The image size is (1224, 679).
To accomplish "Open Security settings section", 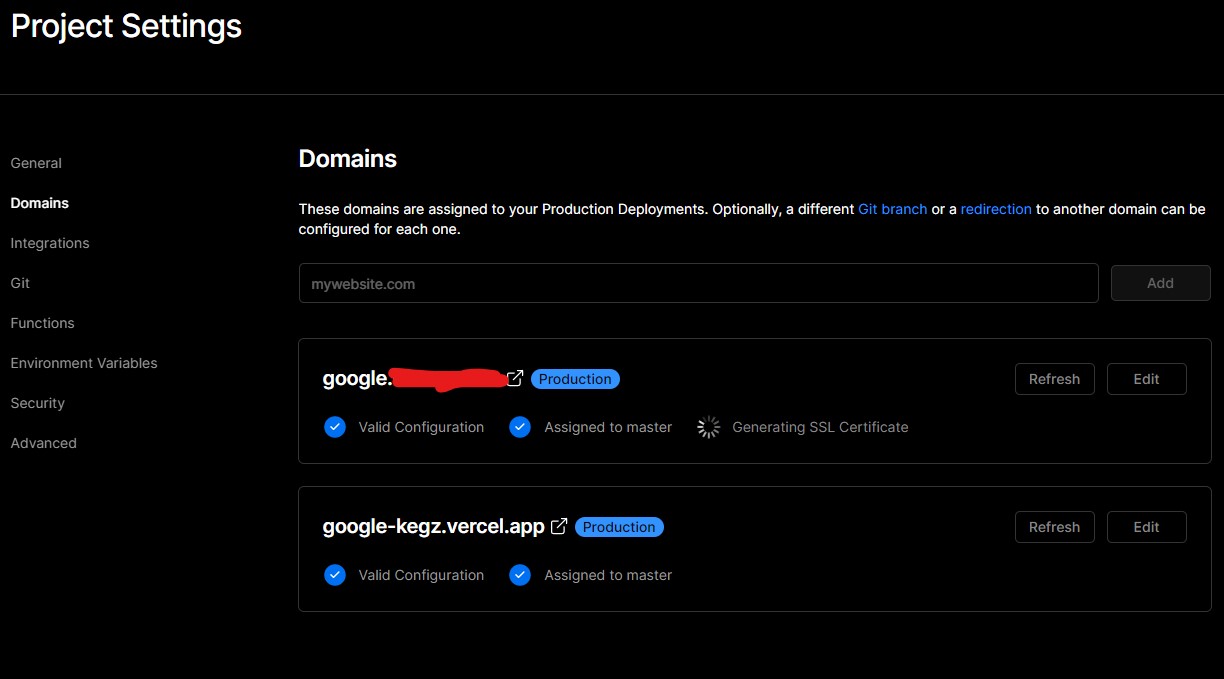I will tap(37, 403).
